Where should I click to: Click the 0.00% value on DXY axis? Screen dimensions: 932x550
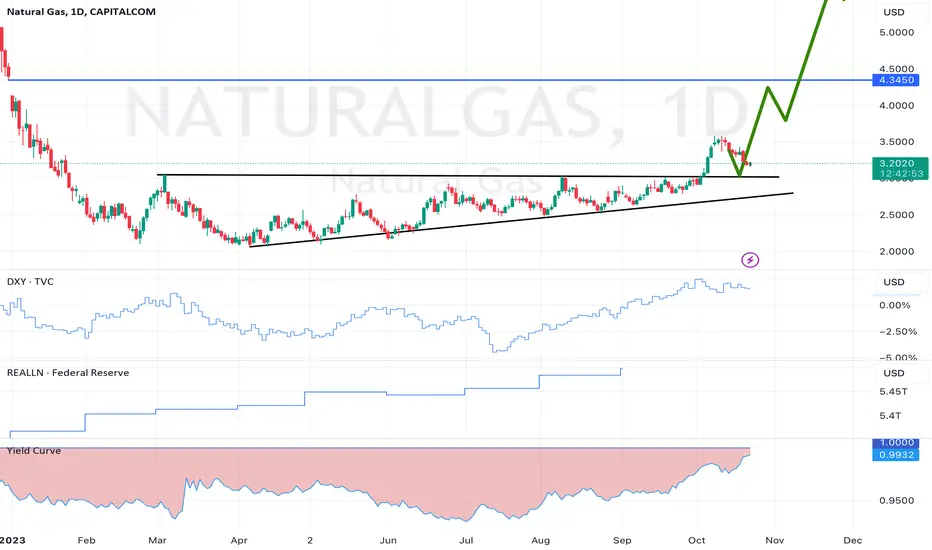[x=895, y=305]
